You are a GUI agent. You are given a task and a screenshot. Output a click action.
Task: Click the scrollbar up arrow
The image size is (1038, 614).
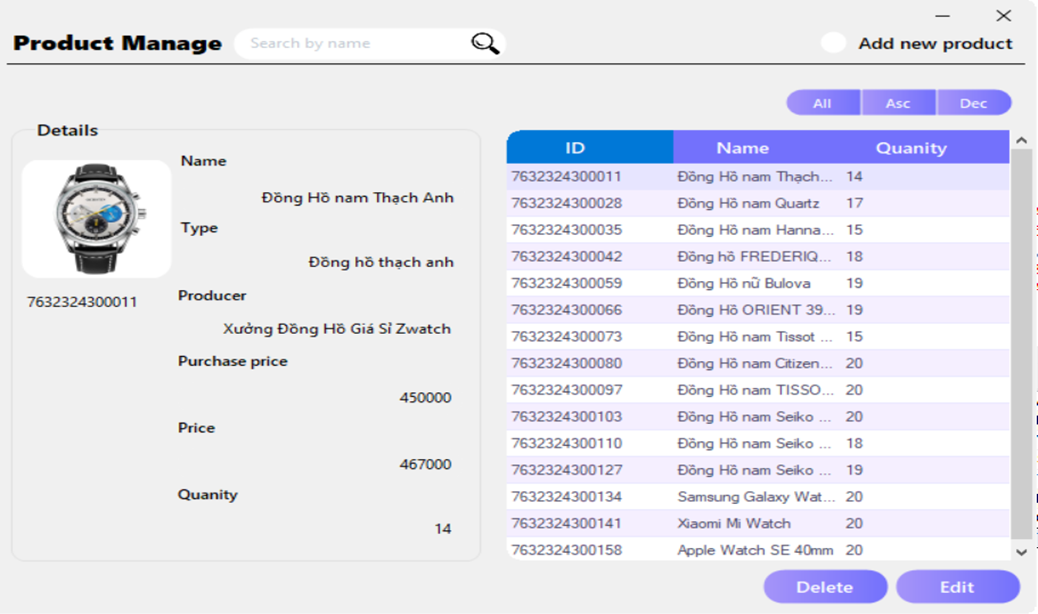1022,139
